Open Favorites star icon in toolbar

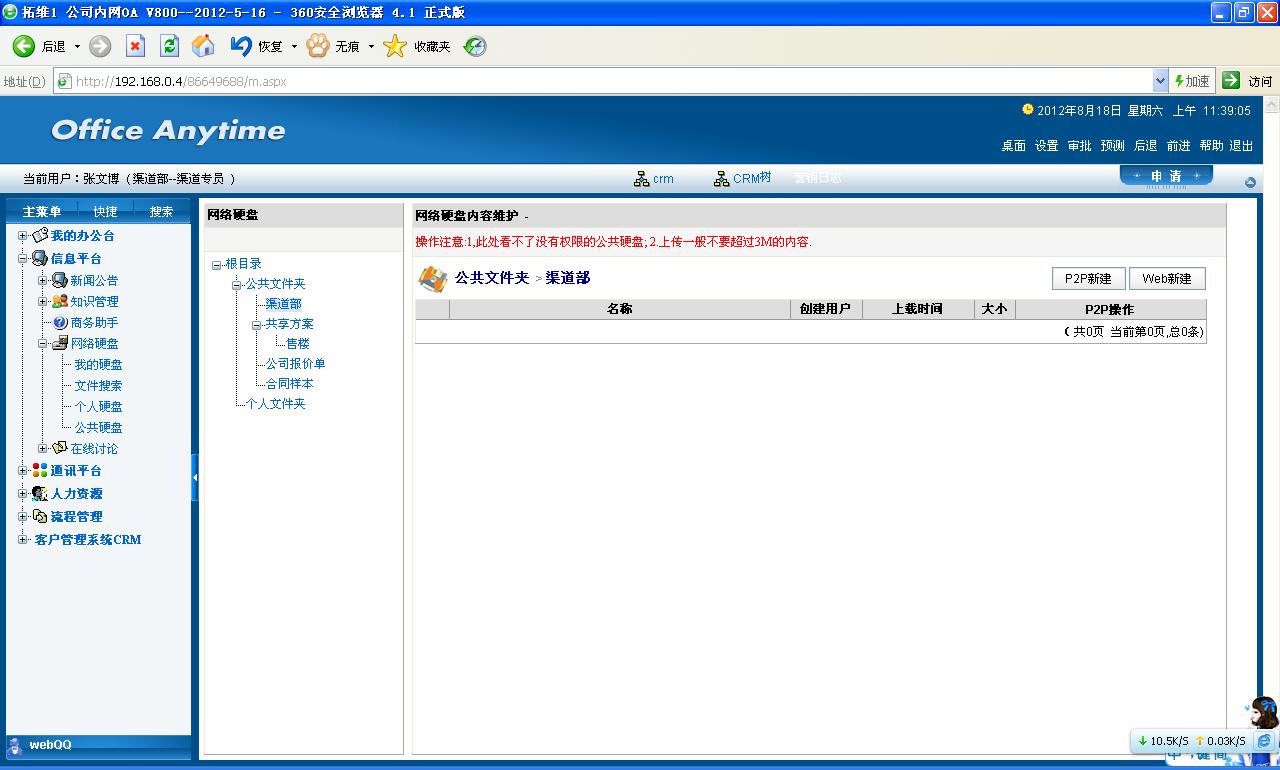(x=395, y=46)
